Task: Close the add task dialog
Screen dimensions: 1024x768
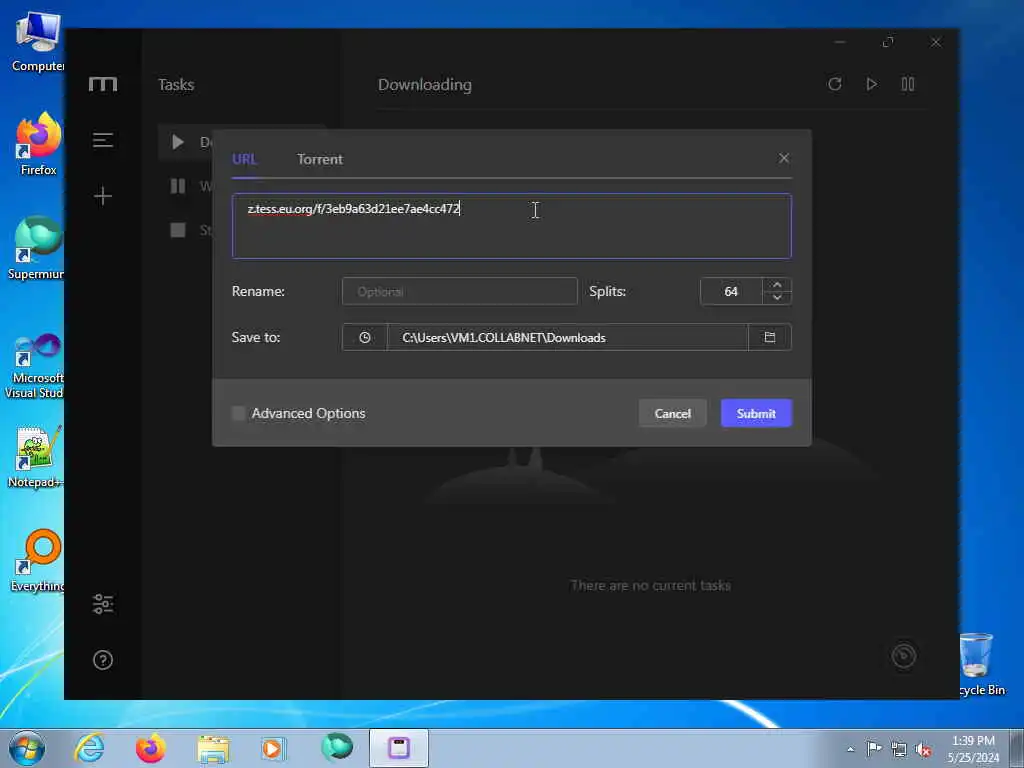Action: tap(784, 158)
